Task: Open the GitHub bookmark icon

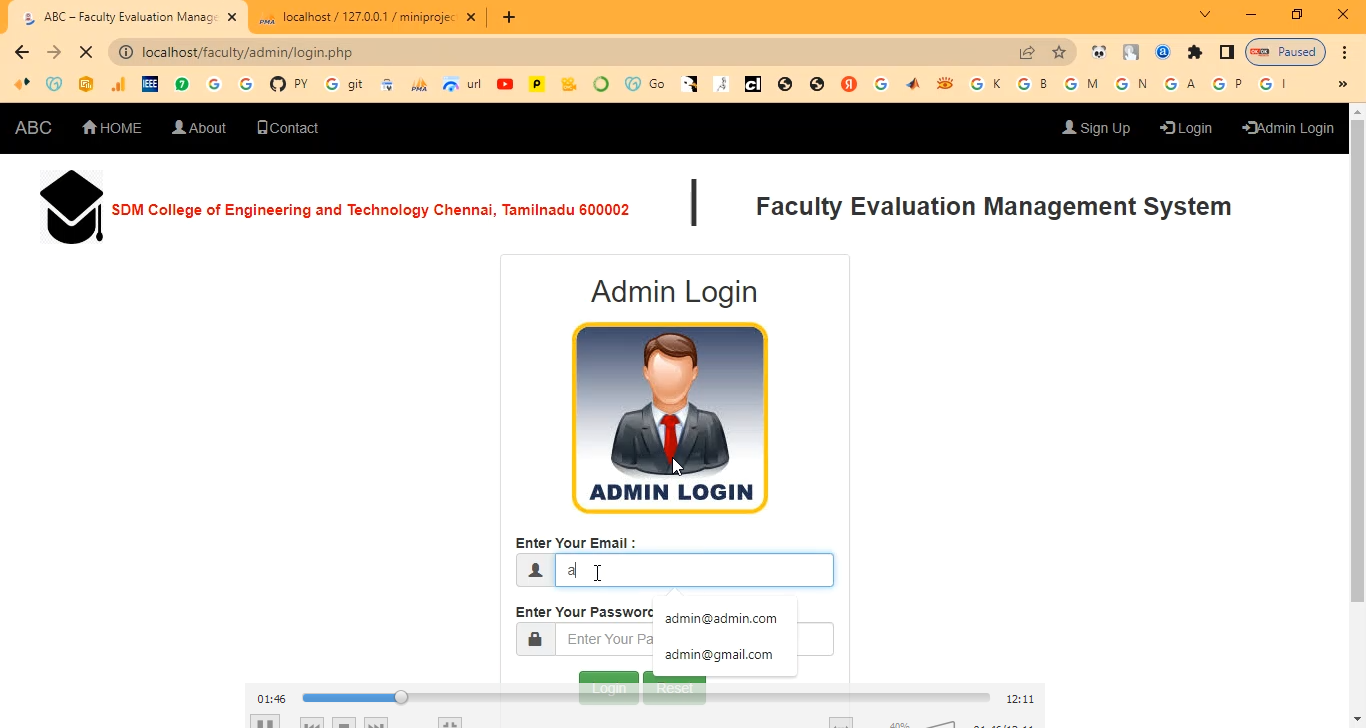Action: pos(278,84)
